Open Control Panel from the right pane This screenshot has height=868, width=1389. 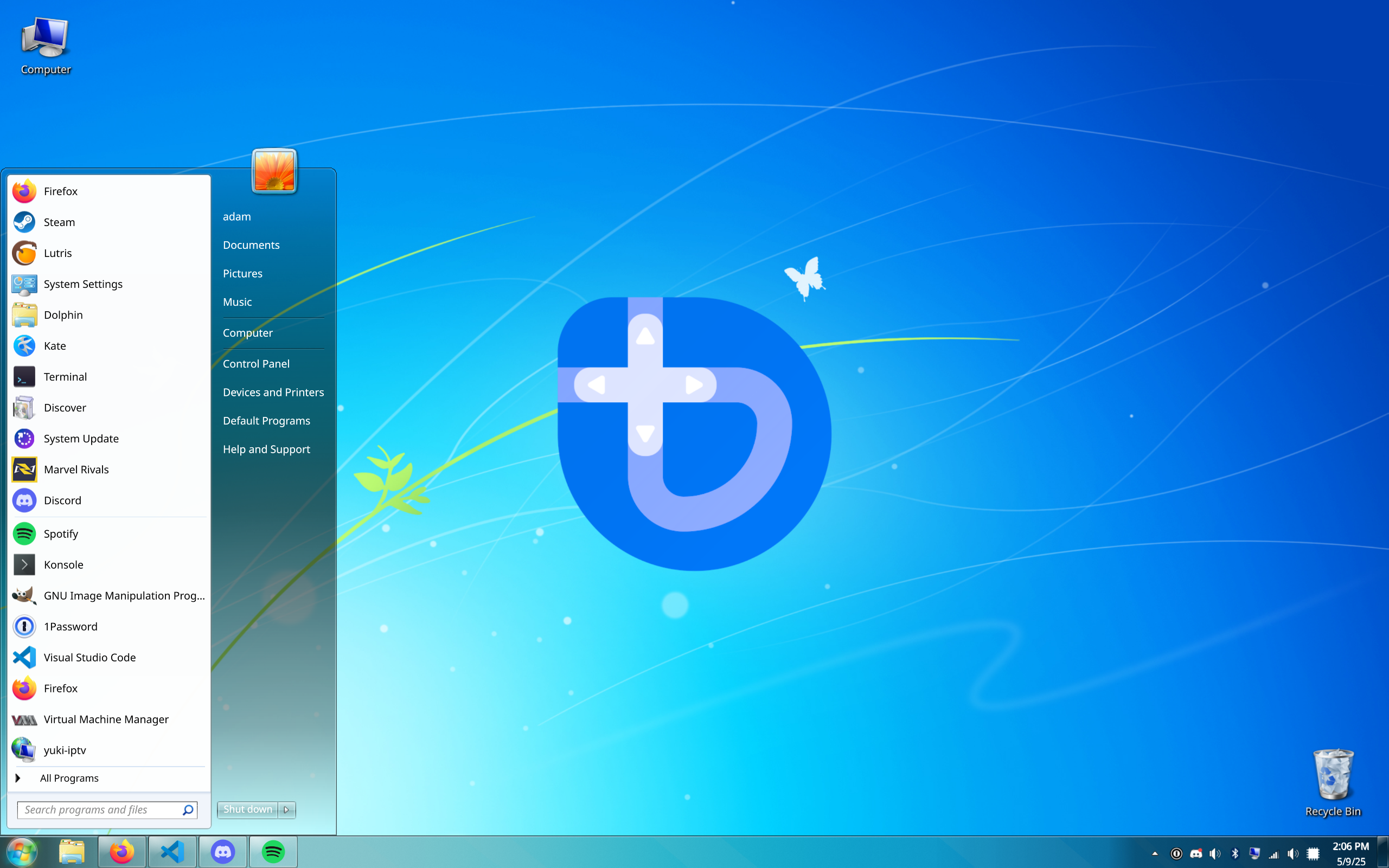click(x=256, y=363)
